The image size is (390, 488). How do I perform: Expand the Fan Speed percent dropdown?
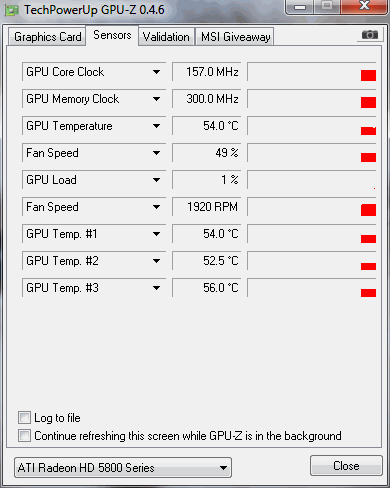pos(94,153)
